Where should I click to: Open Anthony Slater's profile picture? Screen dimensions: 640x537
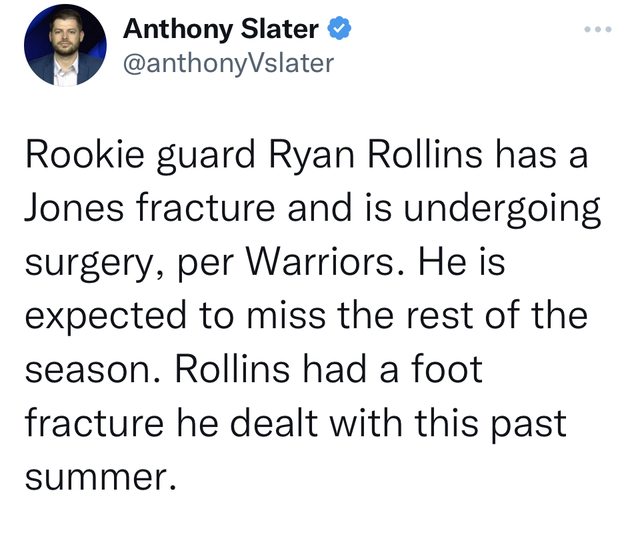coord(65,45)
